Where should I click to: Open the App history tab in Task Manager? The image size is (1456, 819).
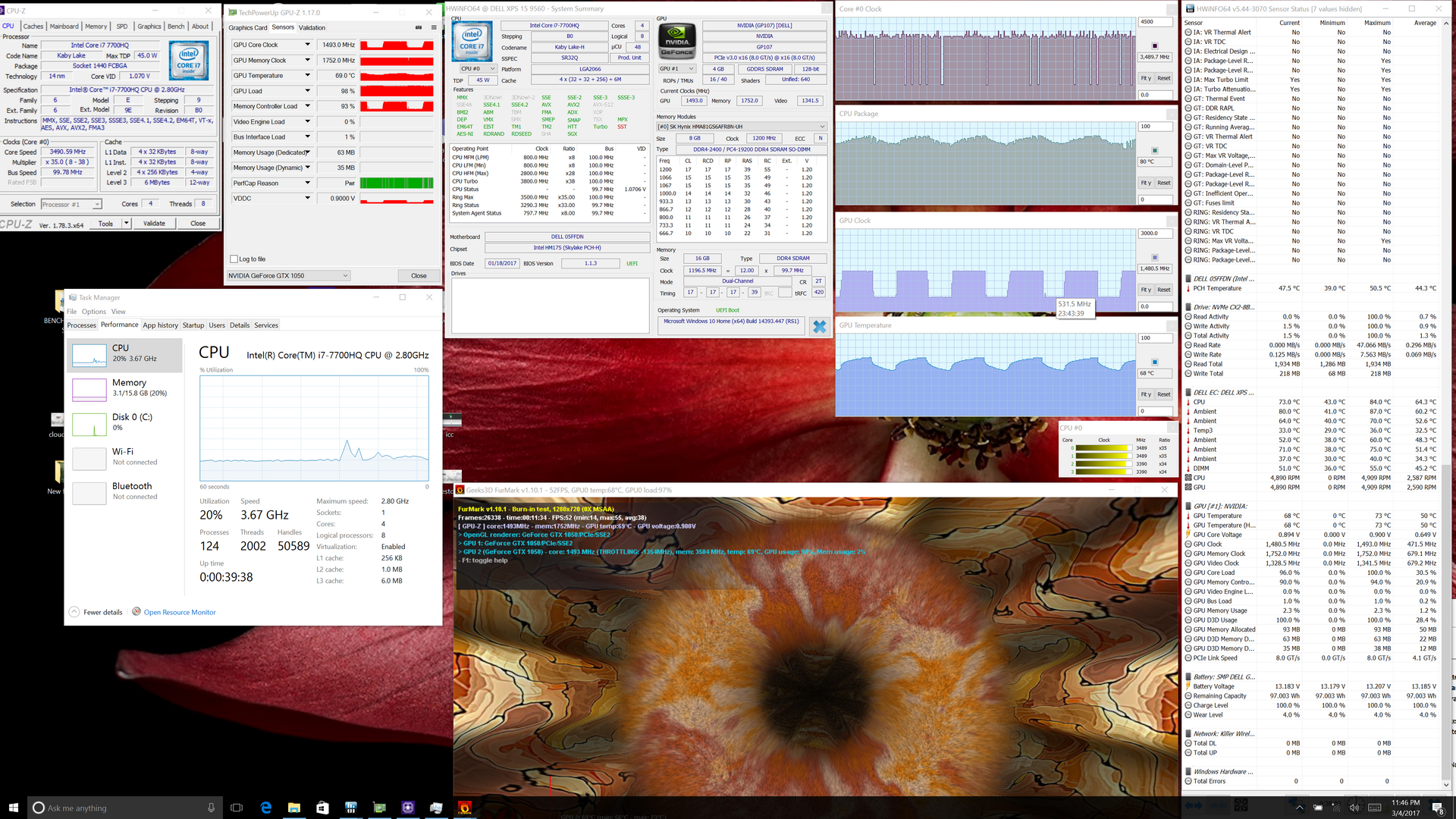(160, 325)
